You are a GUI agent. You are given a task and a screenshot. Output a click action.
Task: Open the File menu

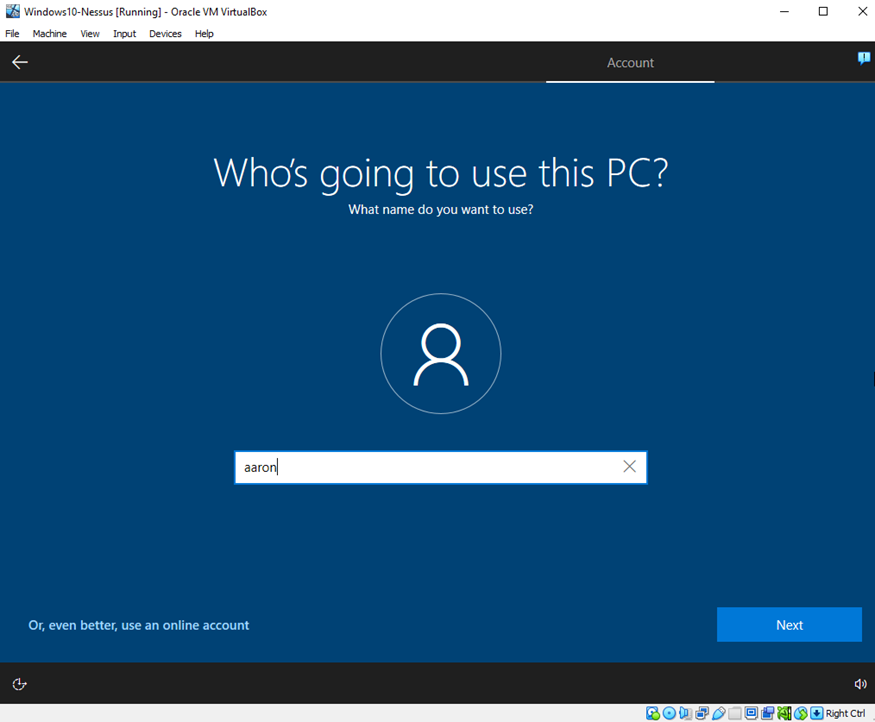(13, 34)
